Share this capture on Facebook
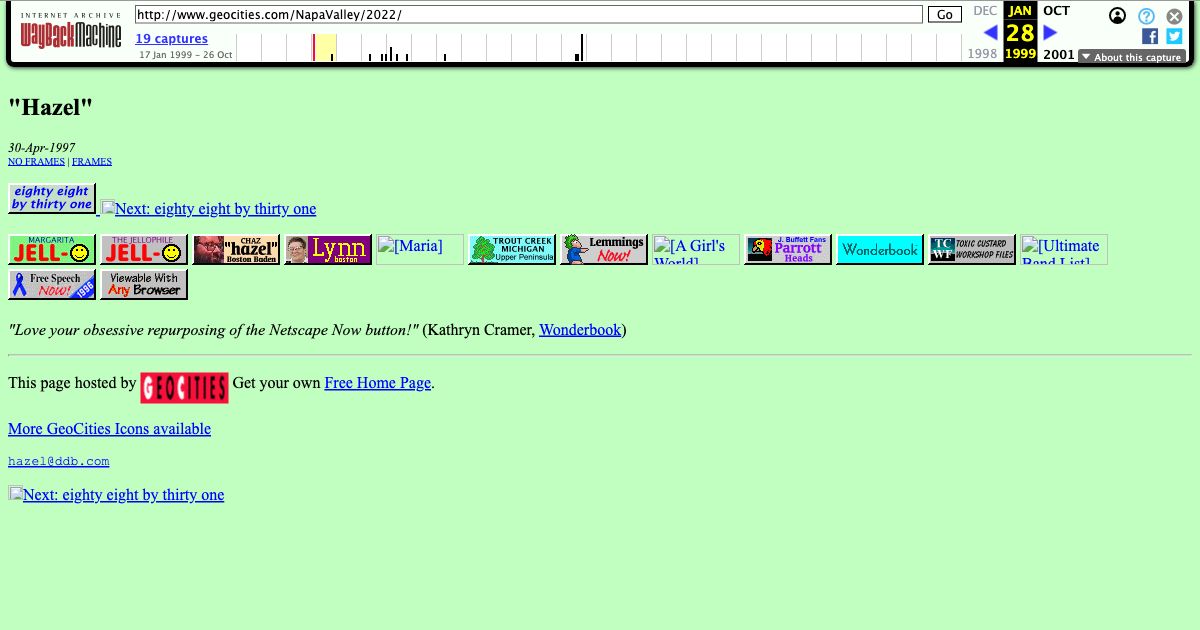Image resolution: width=1200 pixels, height=630 pixels. 1150,36
